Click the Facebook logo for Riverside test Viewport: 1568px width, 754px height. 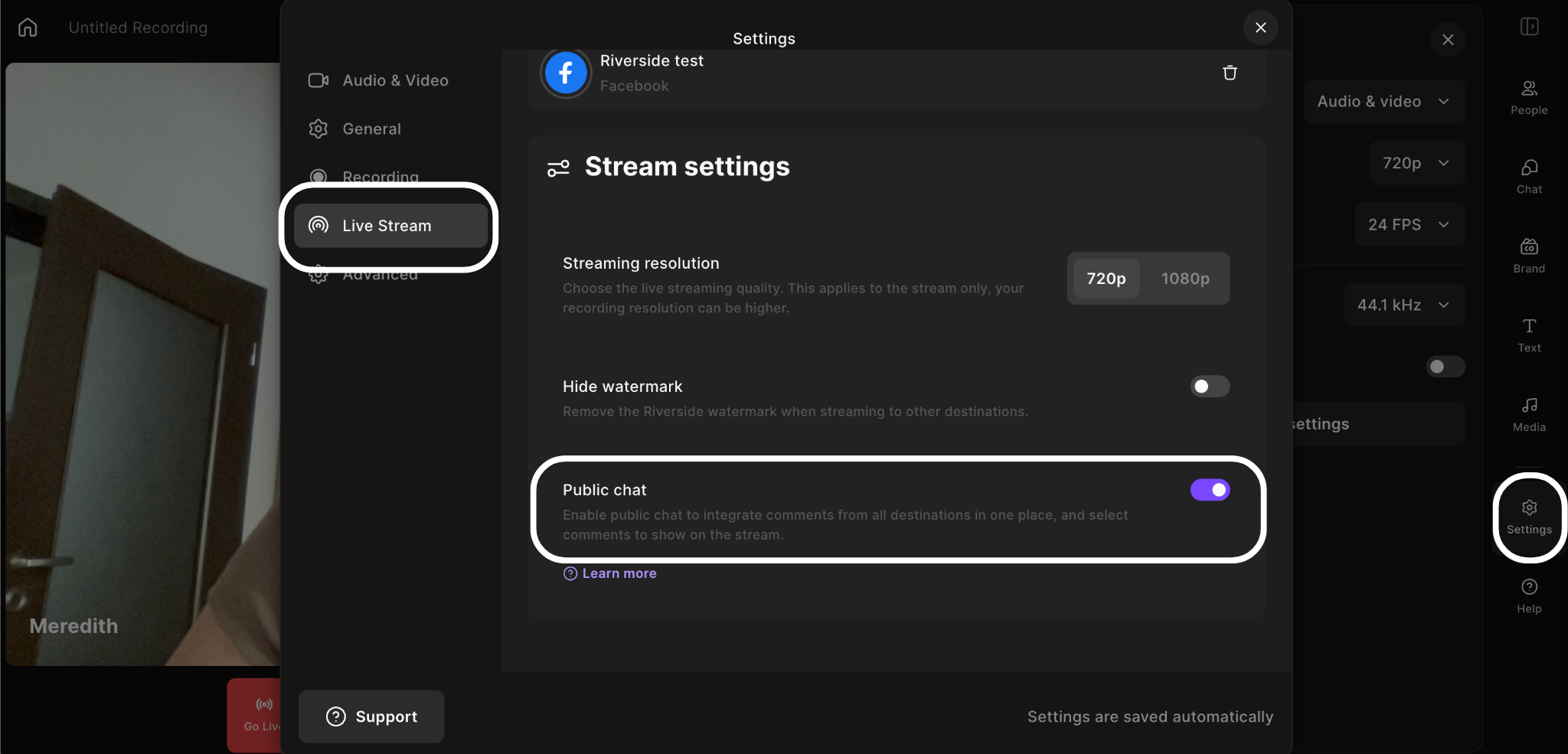(x=566, y=73)
